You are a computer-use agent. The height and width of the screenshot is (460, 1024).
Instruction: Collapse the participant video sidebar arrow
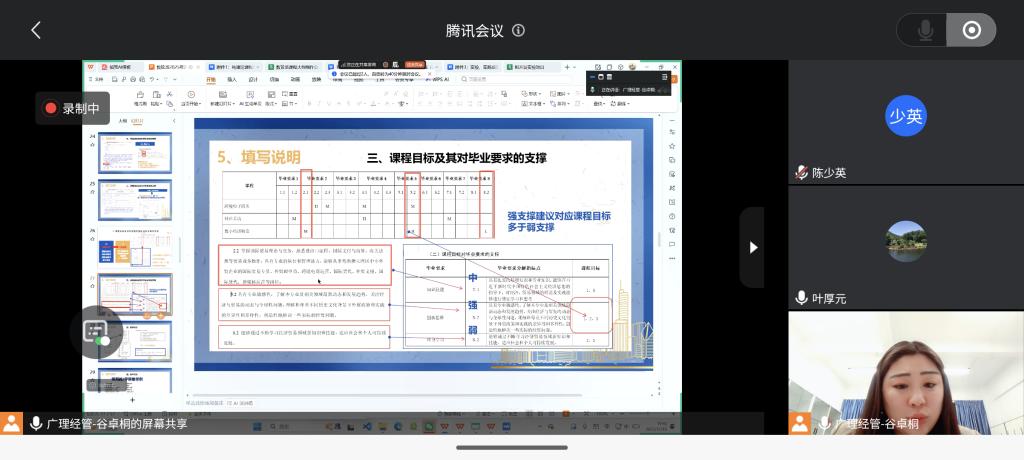[752, 247]
